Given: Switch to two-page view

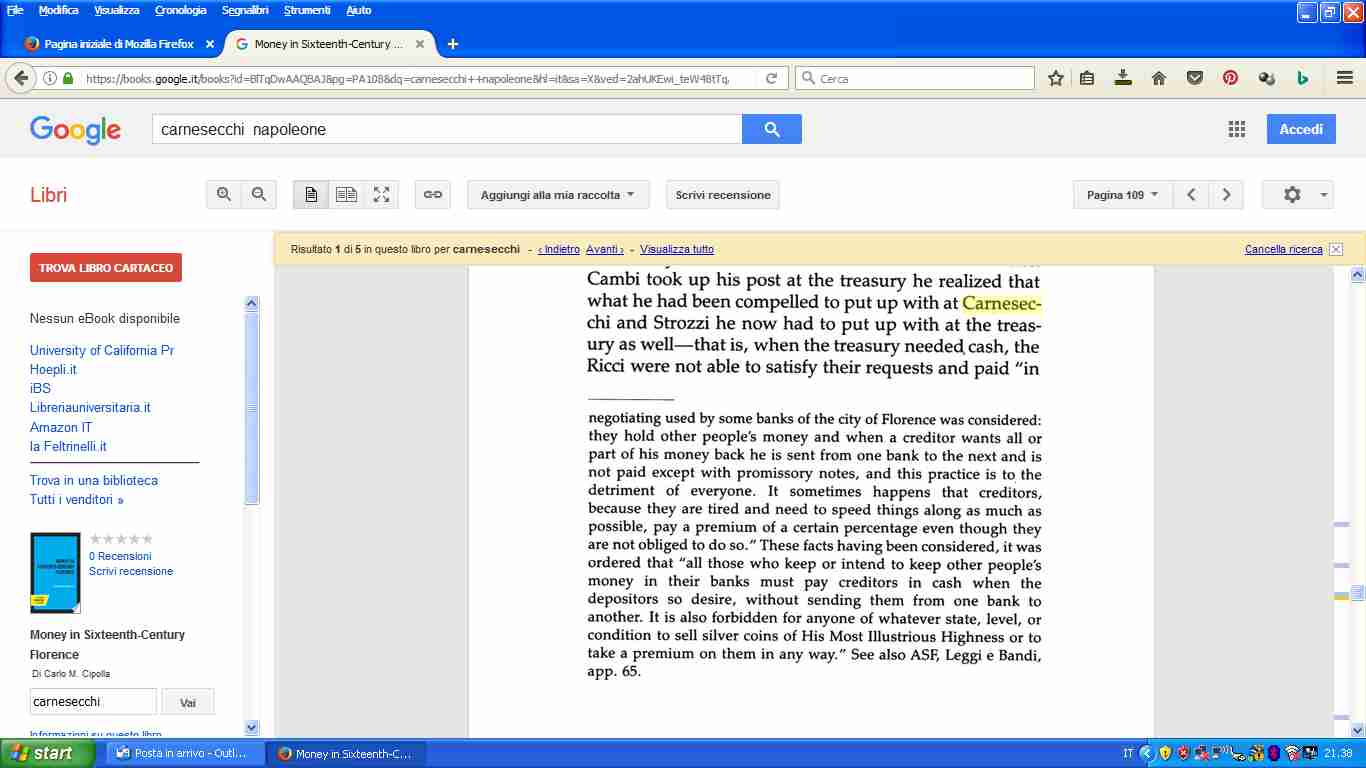Looking at the screenshot, I should [x=346, y=195].
